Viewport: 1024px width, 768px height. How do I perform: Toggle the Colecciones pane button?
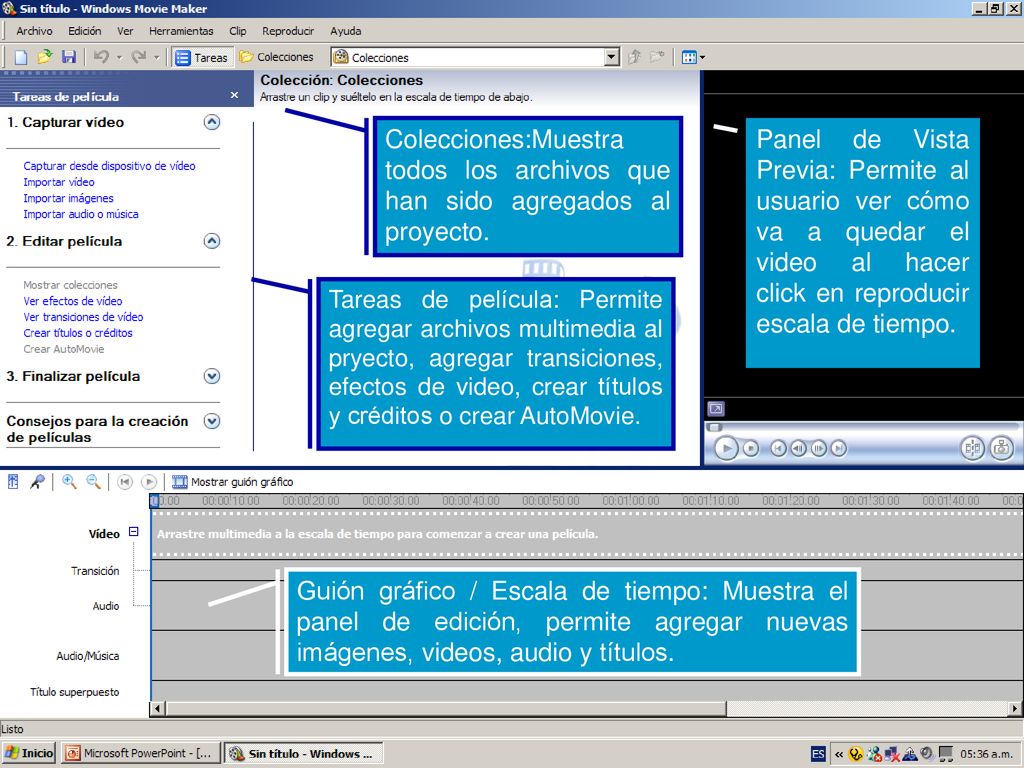pos(277,57)
